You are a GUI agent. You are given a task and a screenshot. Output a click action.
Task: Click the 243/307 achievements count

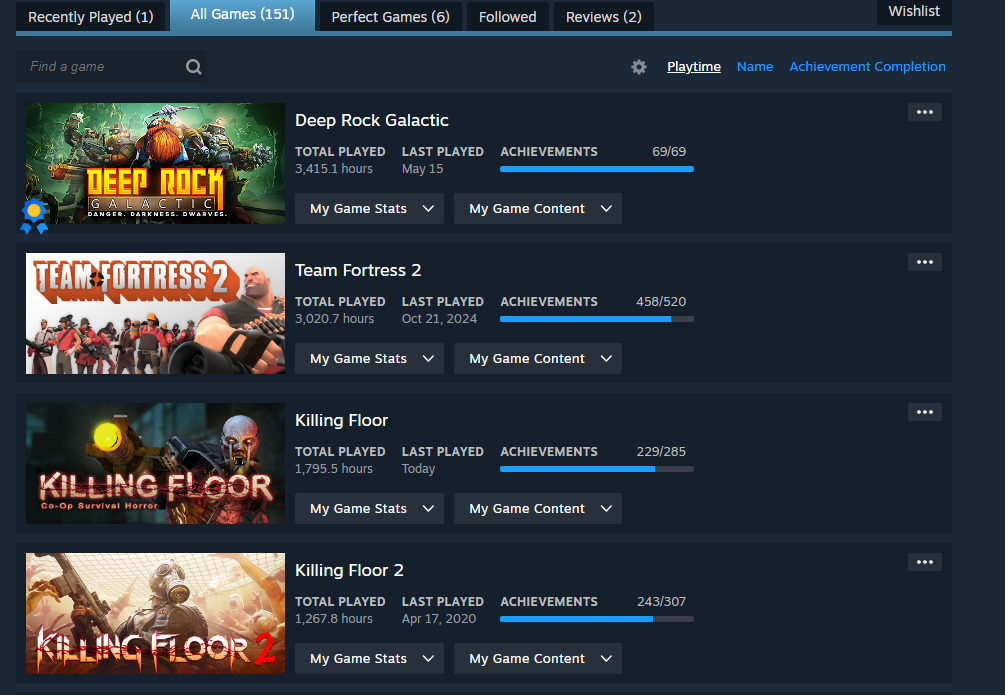[661, 602]
